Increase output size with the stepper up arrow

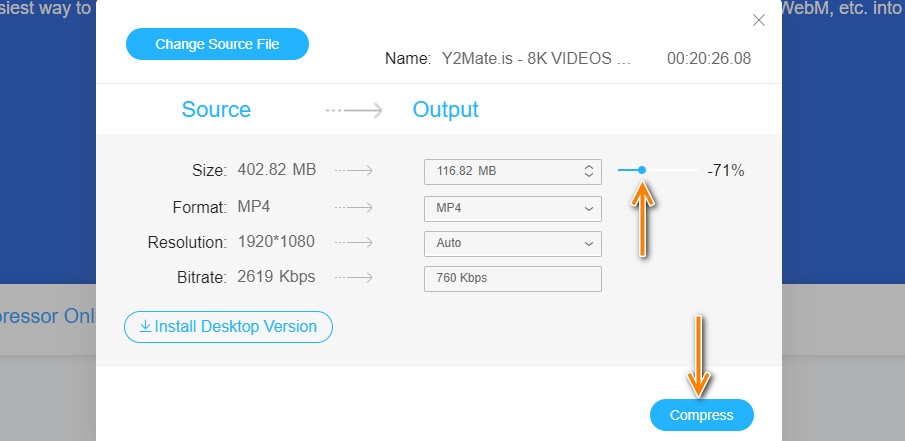coord(588,167)
